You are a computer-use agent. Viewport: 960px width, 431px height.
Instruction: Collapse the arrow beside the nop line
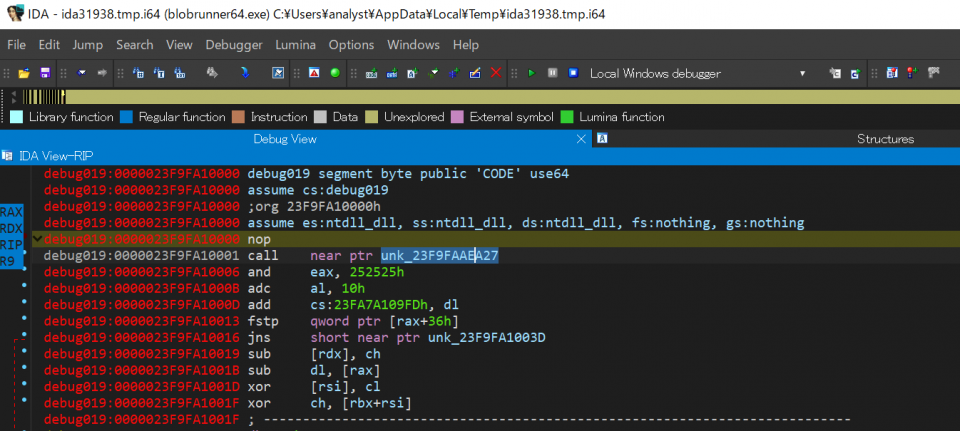[37, 239]
